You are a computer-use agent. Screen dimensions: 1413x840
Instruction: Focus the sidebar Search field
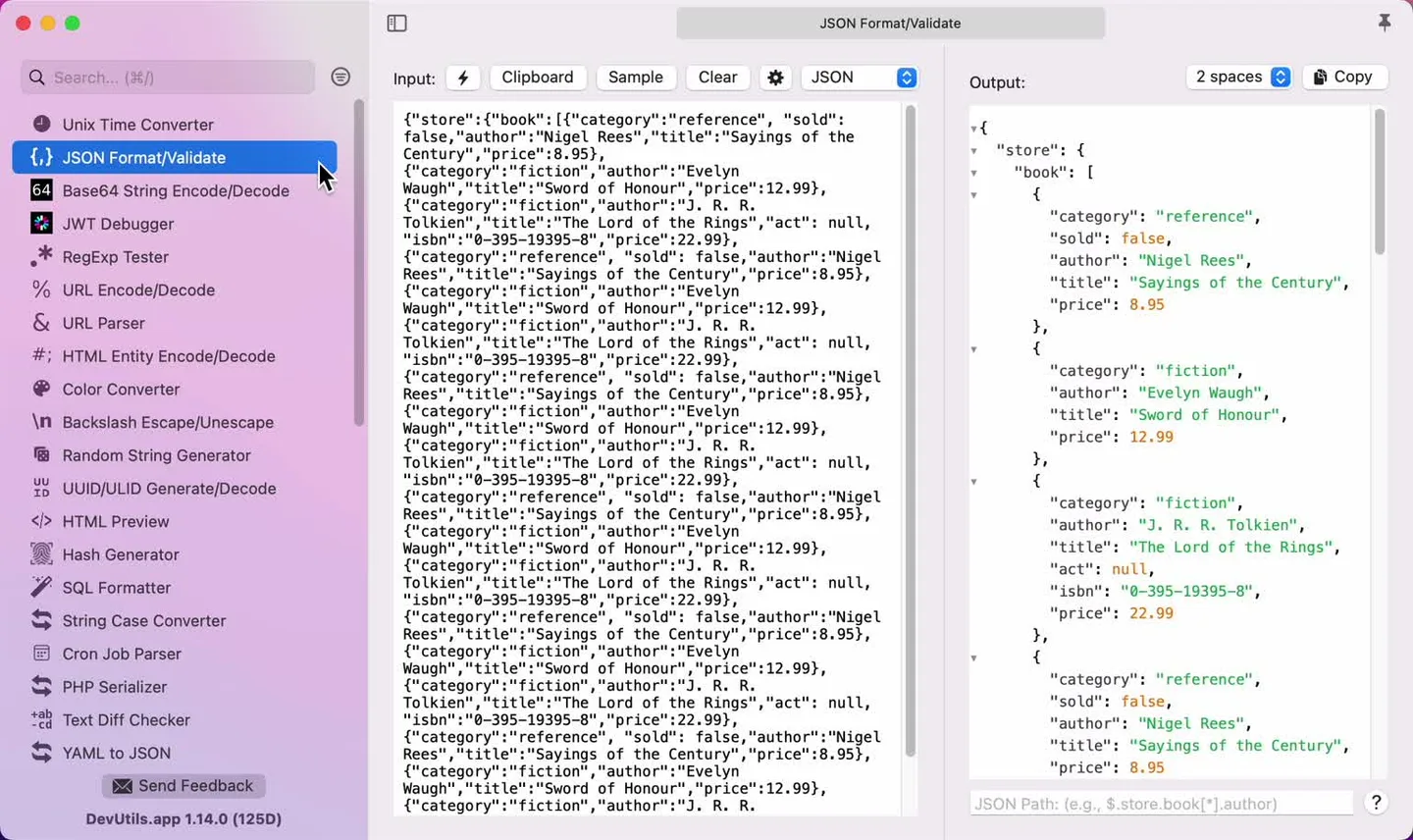pyautogui.click(x=168, y=78)
